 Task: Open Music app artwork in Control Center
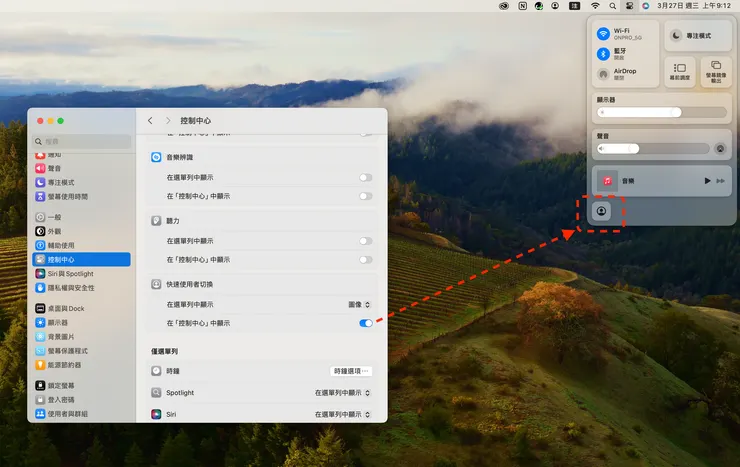tap(607, 181)
